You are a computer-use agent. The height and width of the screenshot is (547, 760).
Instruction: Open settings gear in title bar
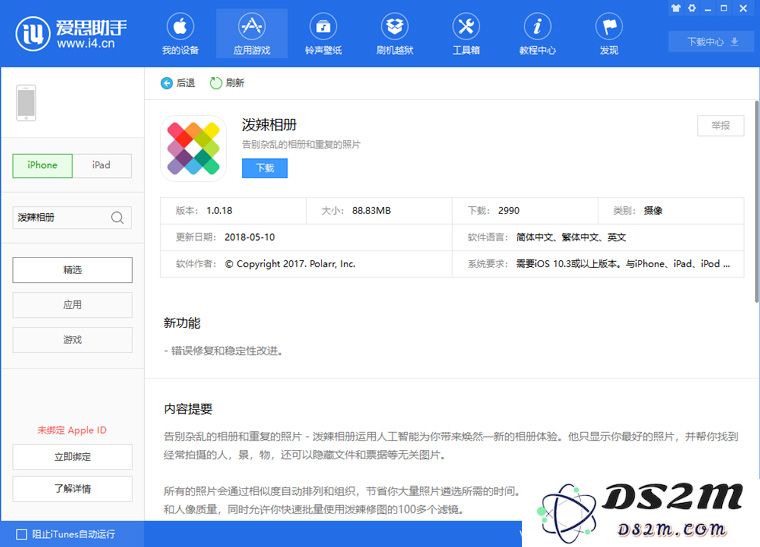pos(692,8)
